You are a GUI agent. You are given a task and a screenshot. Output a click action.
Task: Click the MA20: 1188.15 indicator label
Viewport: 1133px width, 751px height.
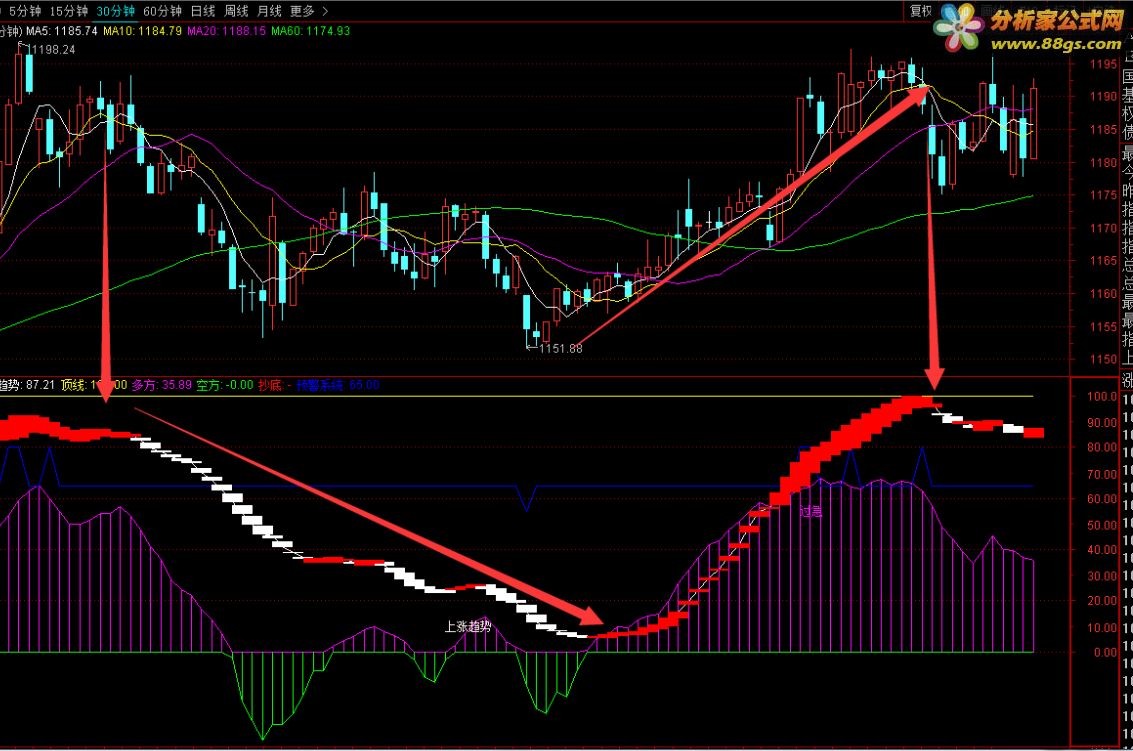click(226, 31)
